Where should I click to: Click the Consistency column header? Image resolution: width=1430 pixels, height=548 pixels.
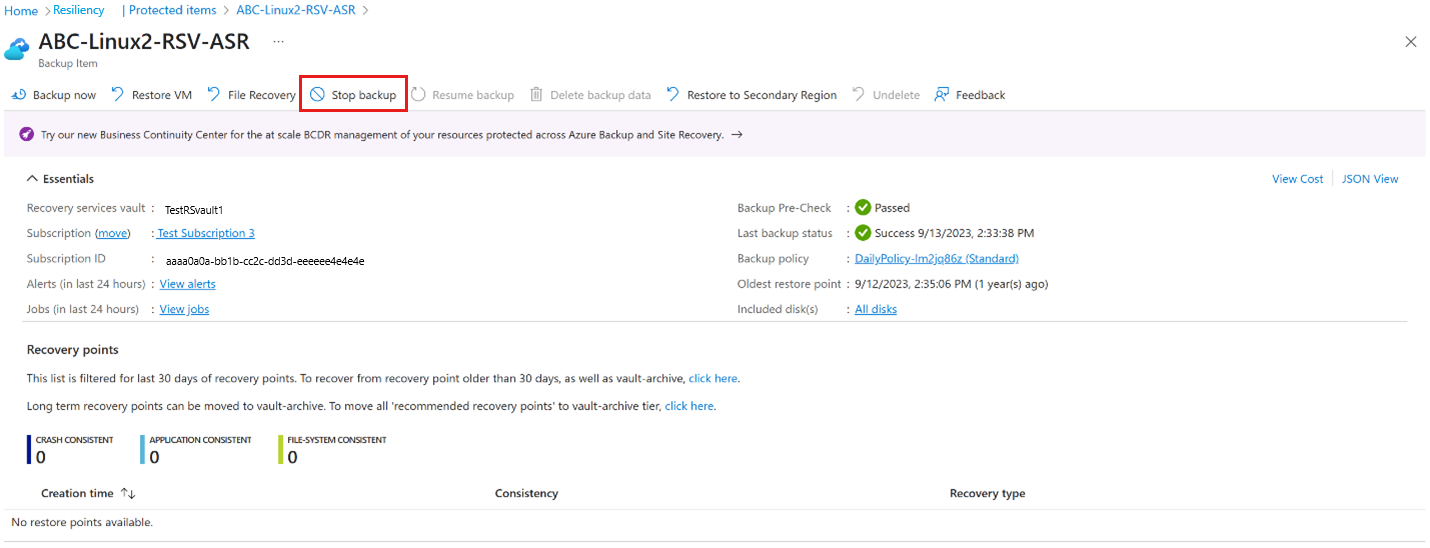[x=526, y=494]
